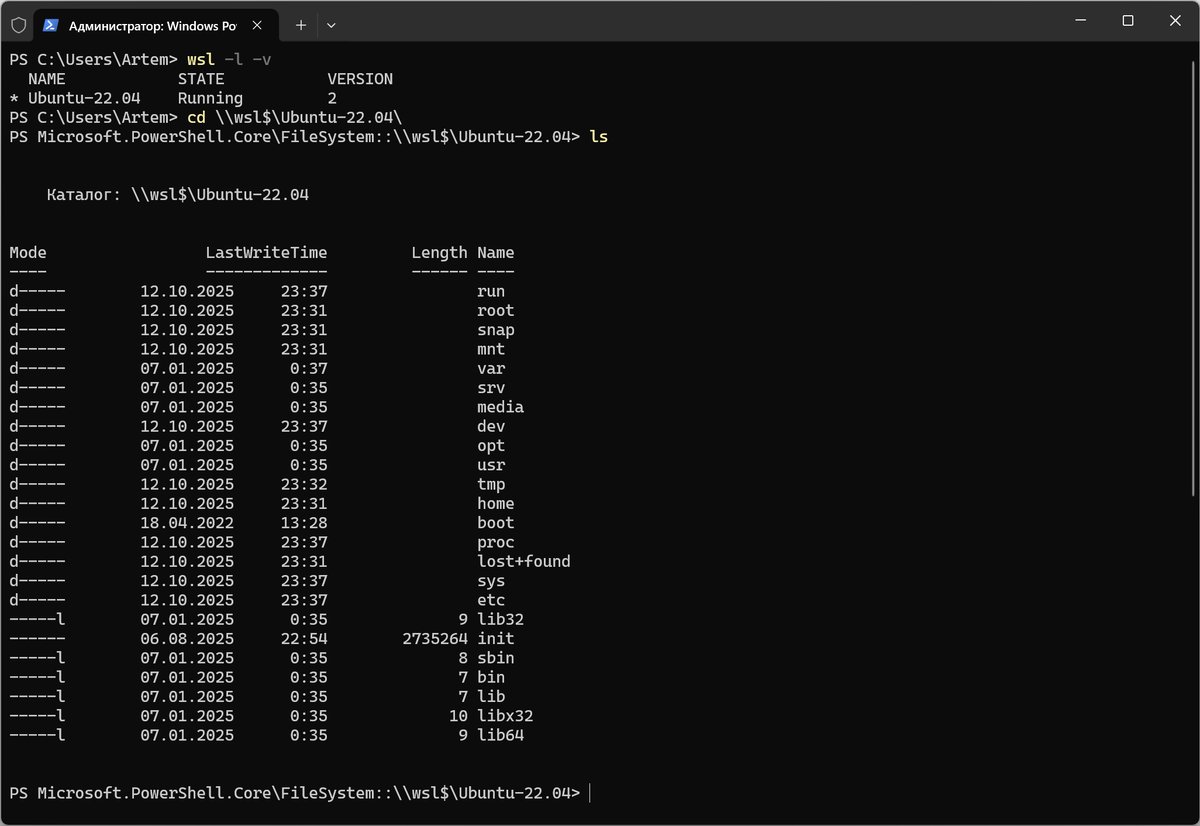This screenshot has width=1200, height=826.
Task: Click the empty title bar drag area
Action: (x=700, y=22)
